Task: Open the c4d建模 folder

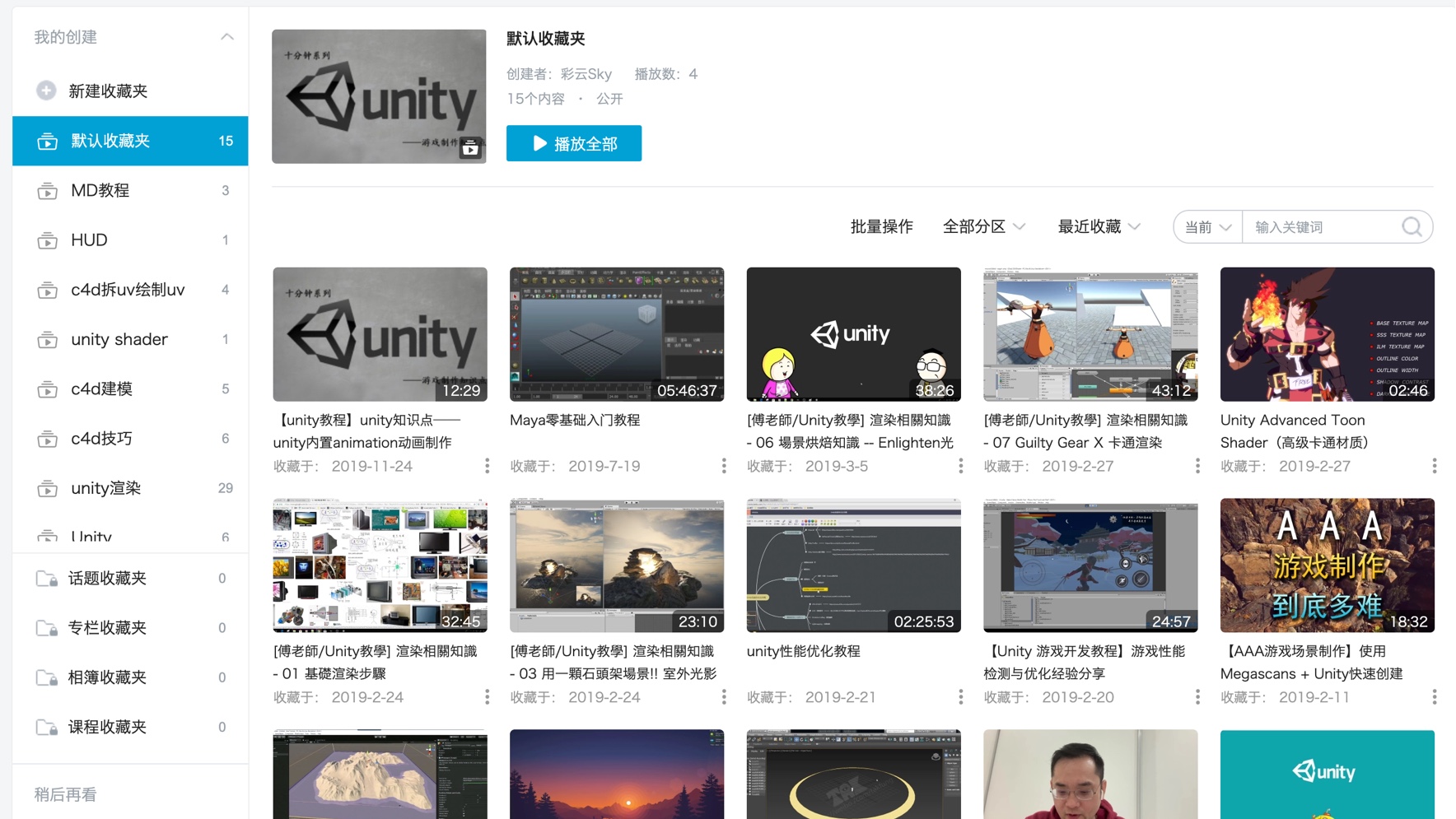Action: tap(130, 389)
